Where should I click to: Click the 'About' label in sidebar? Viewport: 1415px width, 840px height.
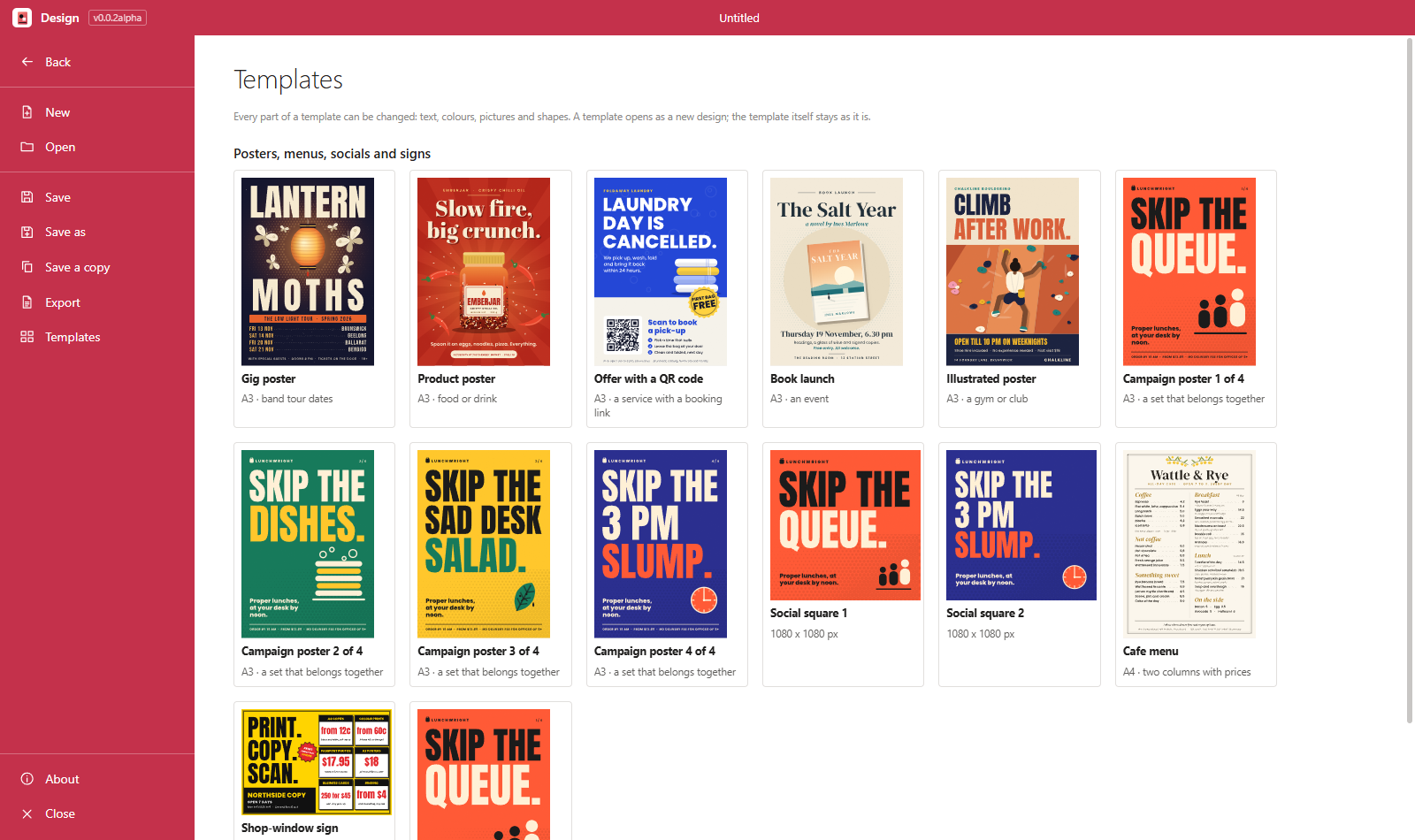click(62, 779)
